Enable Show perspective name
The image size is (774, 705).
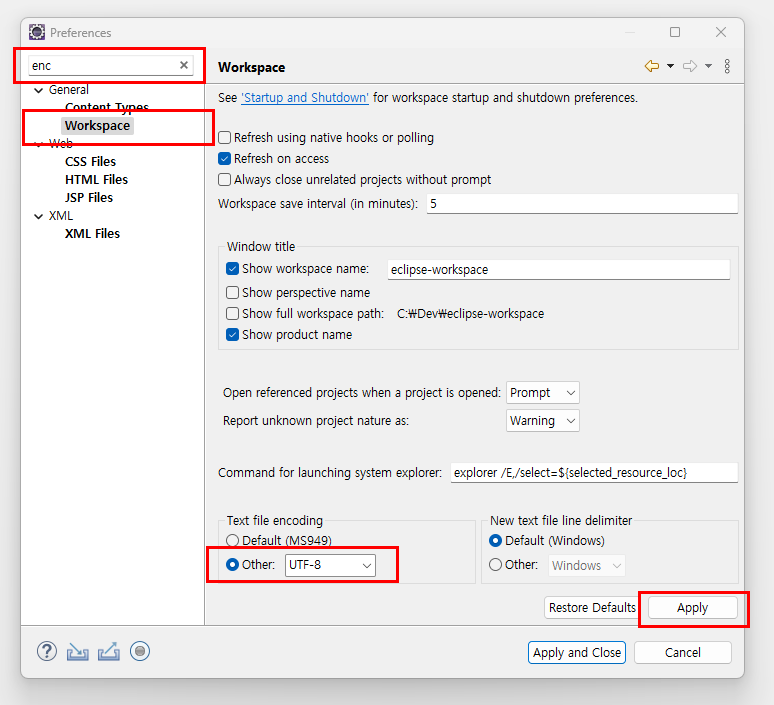(x=232, y=292)
